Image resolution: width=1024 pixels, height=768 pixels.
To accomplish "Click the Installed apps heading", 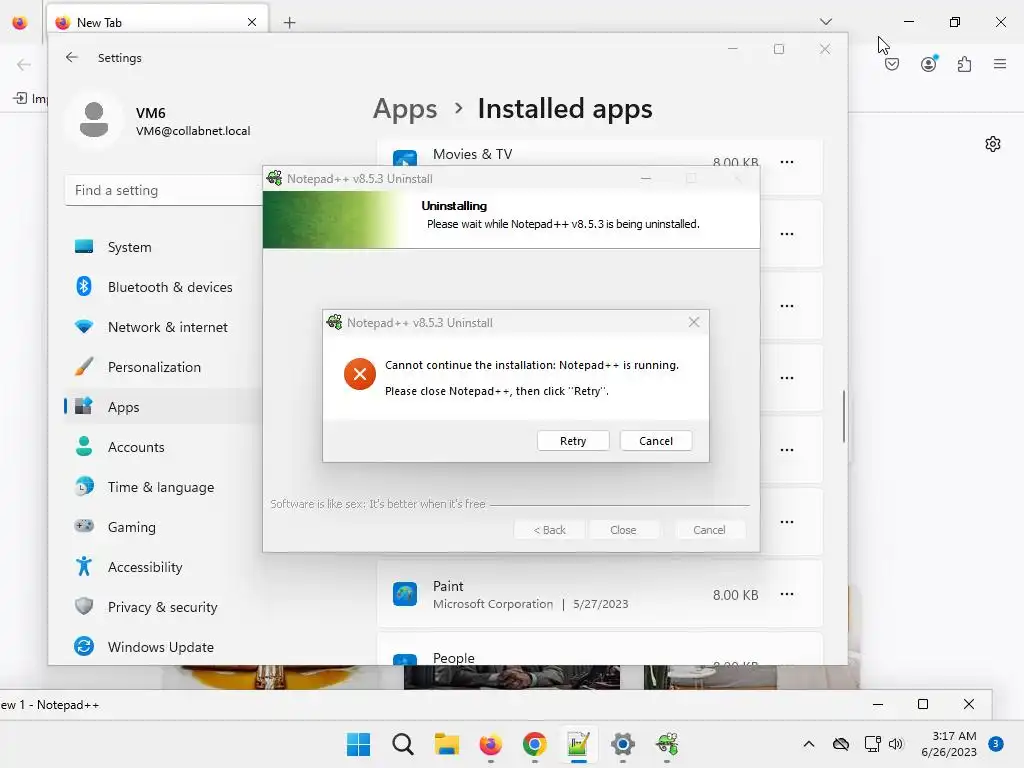I will 565,108.
